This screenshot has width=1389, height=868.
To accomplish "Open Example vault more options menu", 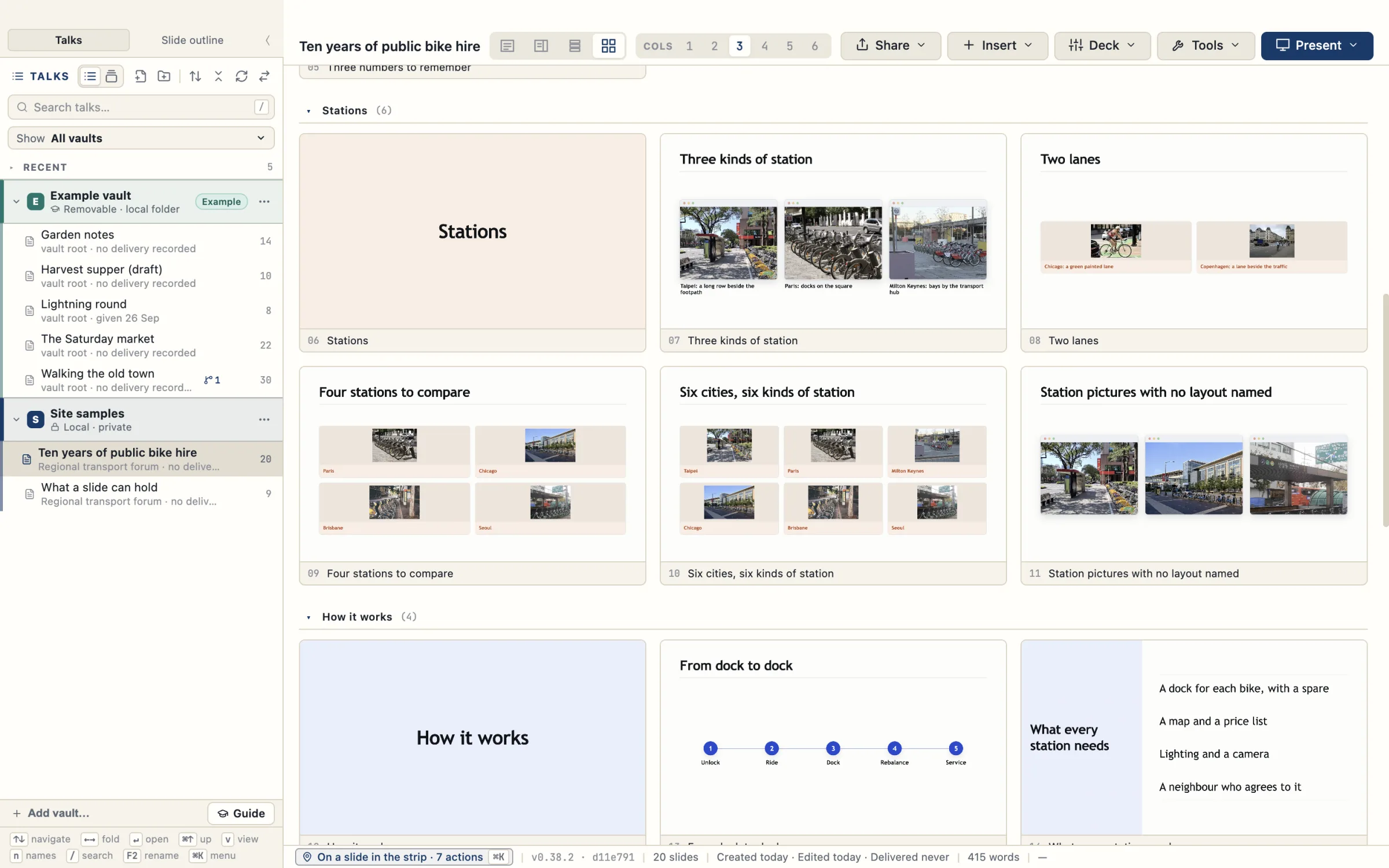I will [264, 201].
